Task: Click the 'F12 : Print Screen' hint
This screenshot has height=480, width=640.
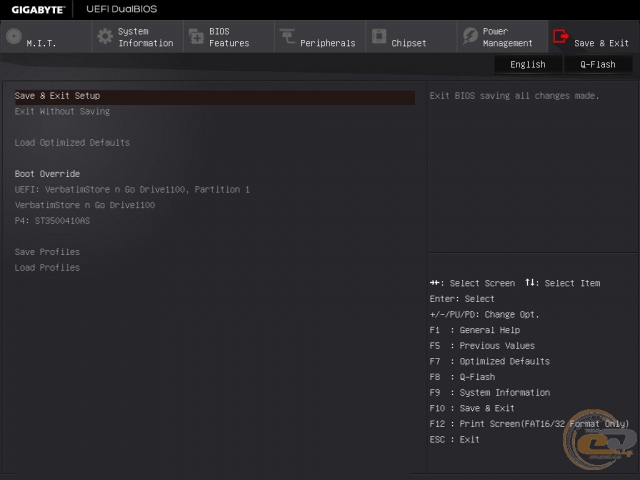Action: click(x=529, y=424)
